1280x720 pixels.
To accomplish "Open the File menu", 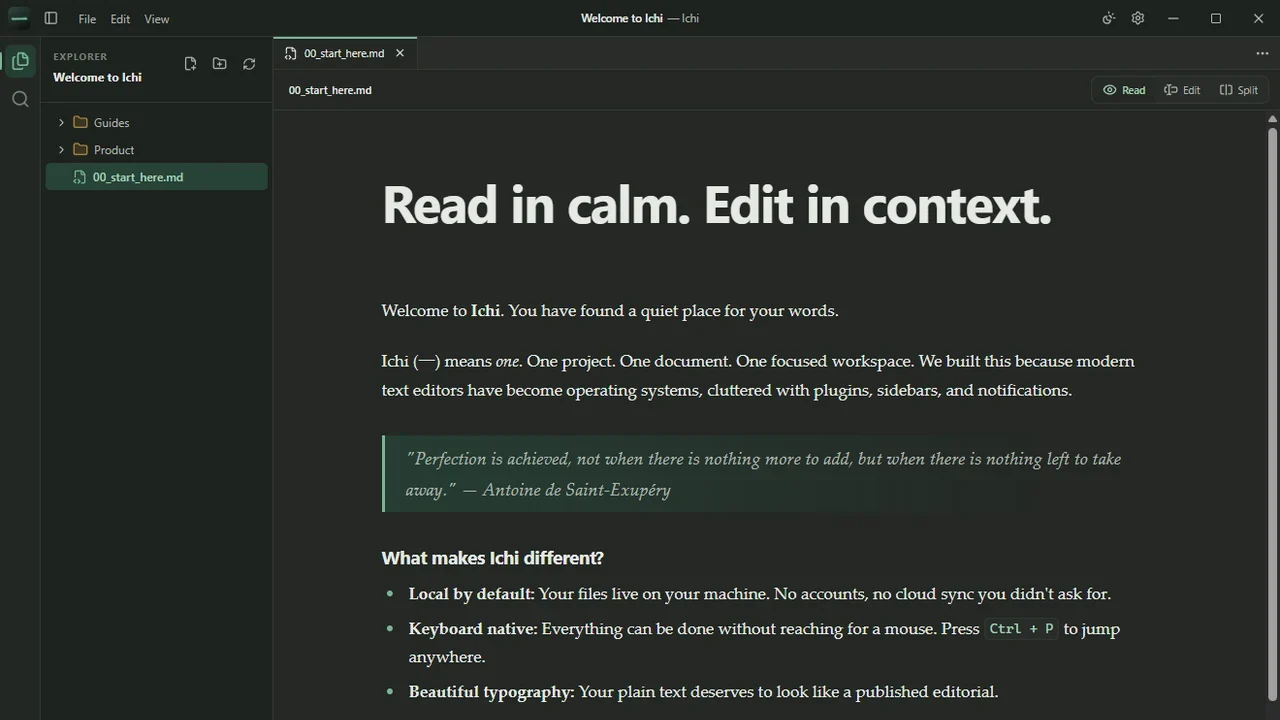I will point(88,19).
